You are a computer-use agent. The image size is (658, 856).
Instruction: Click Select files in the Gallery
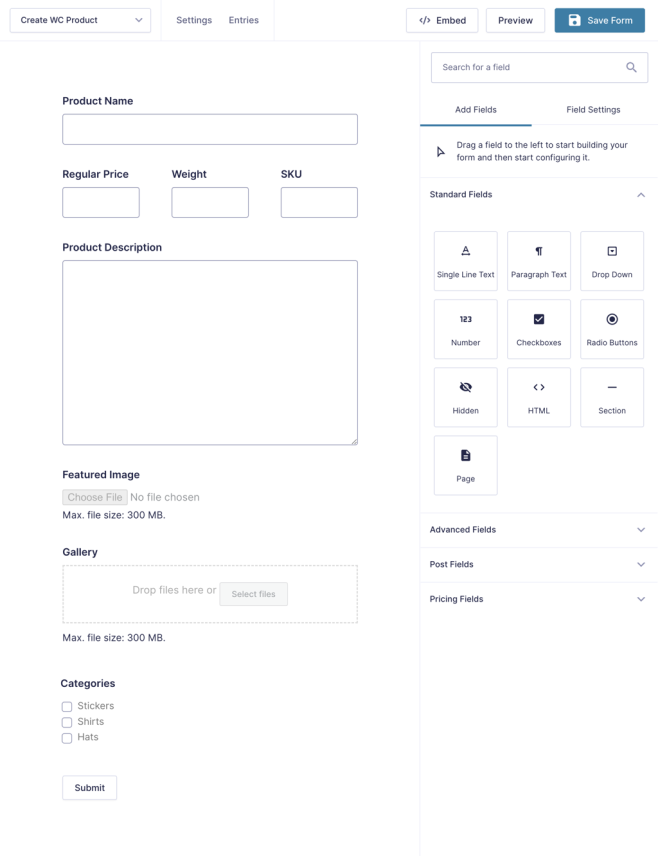(x=253, y=594)
